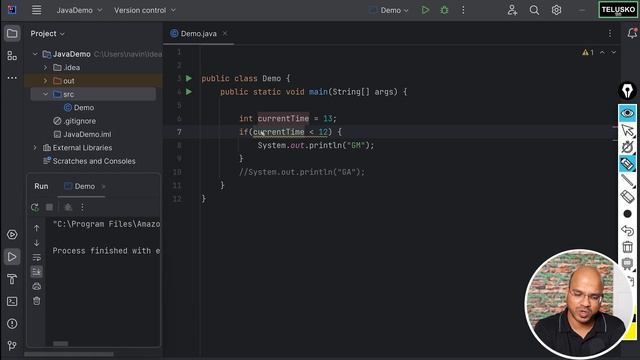Viewport: 640px width, 360px height.
Task: Open editor tab options menu
Action: pyautogui.click(x=610, y=33)
